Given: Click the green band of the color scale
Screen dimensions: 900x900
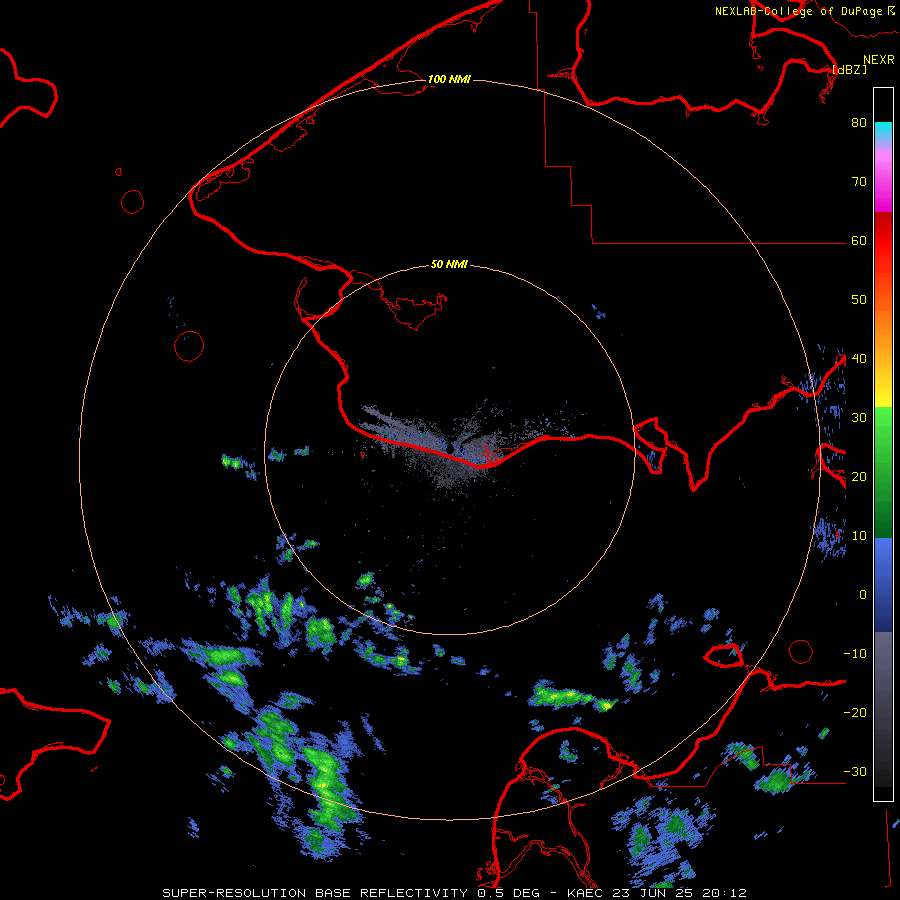Looking at the screenshot, I should tap(883, 472).
